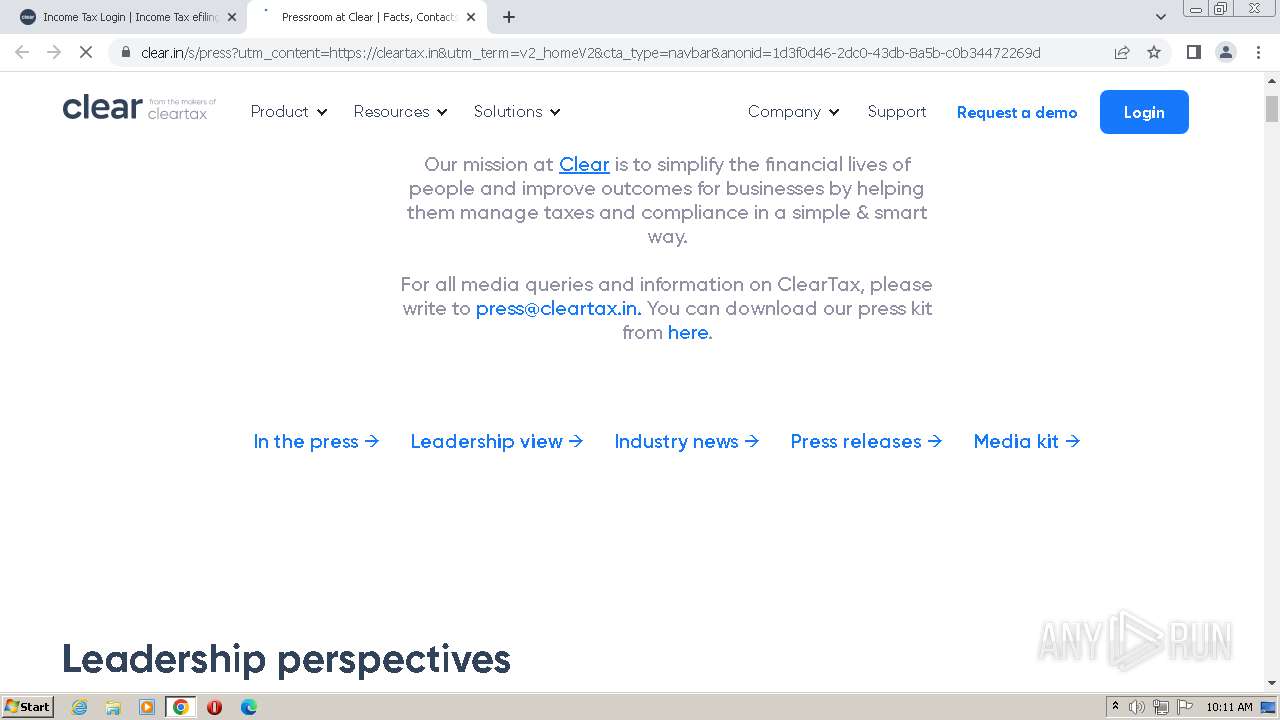Click the browser forward arrow
This screenshot has height=720, width=1280.
(54, 52)
